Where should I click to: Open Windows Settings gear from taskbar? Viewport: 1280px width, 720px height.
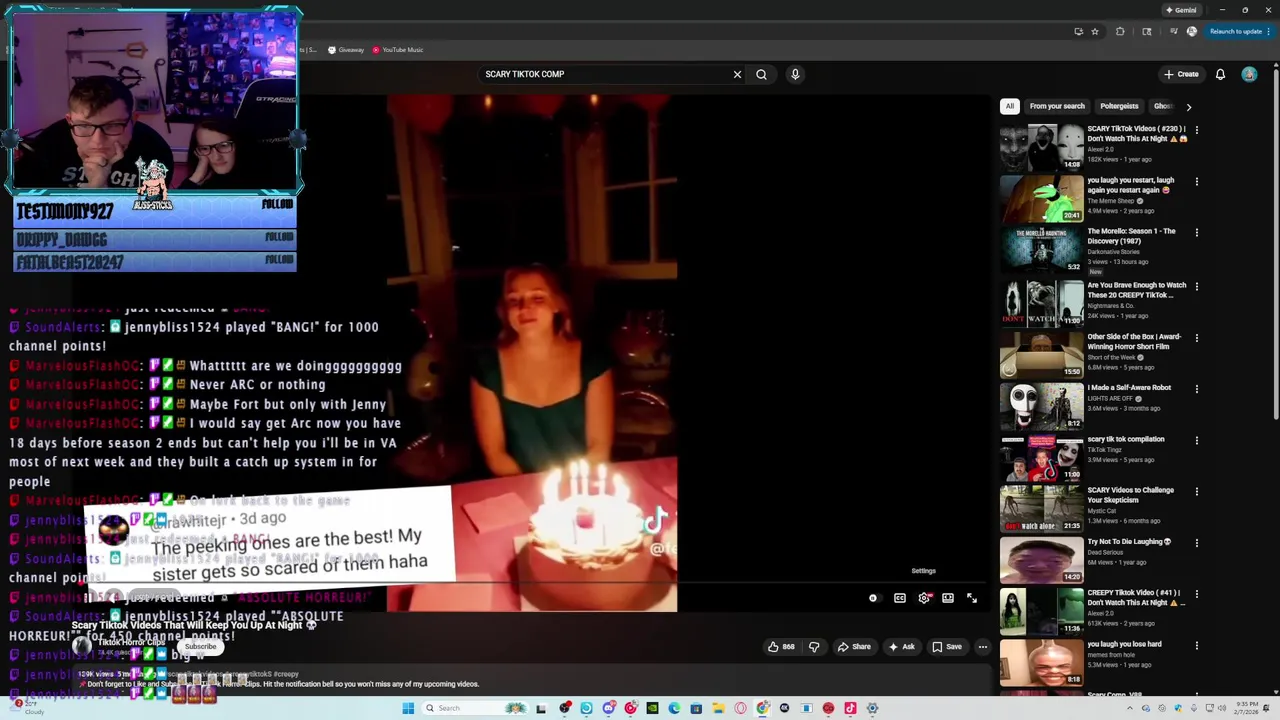tap(872, 708)
